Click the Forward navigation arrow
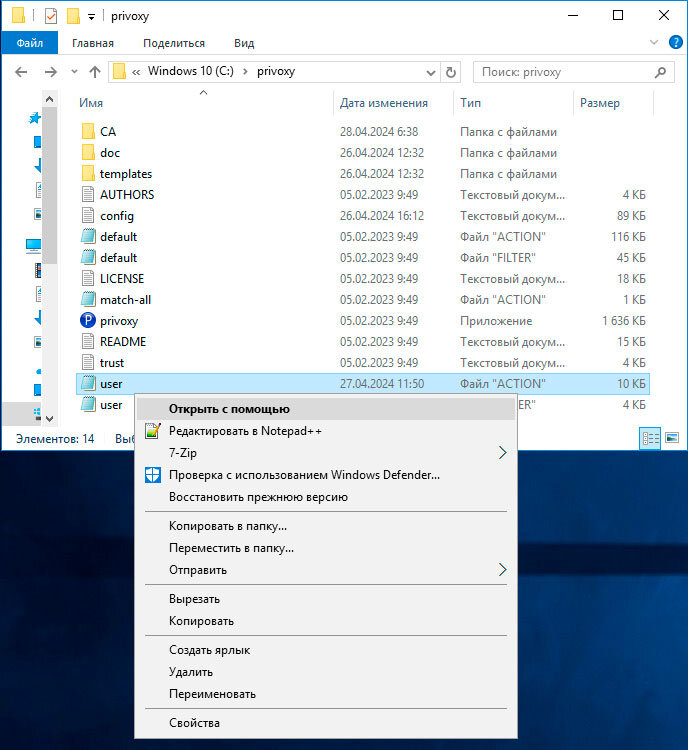 [x=50, y=72]
